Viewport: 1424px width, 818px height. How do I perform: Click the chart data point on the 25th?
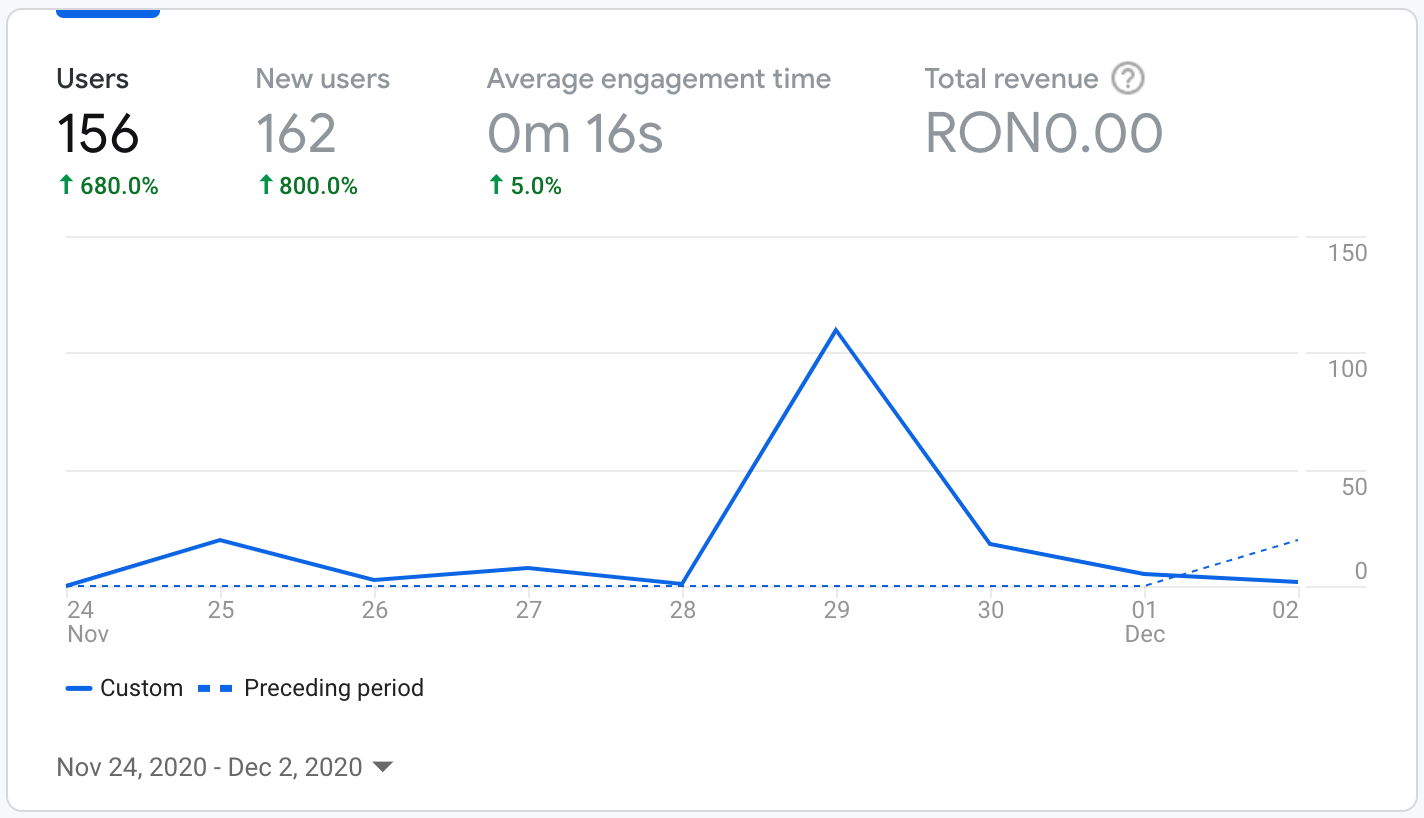point(220,540)
